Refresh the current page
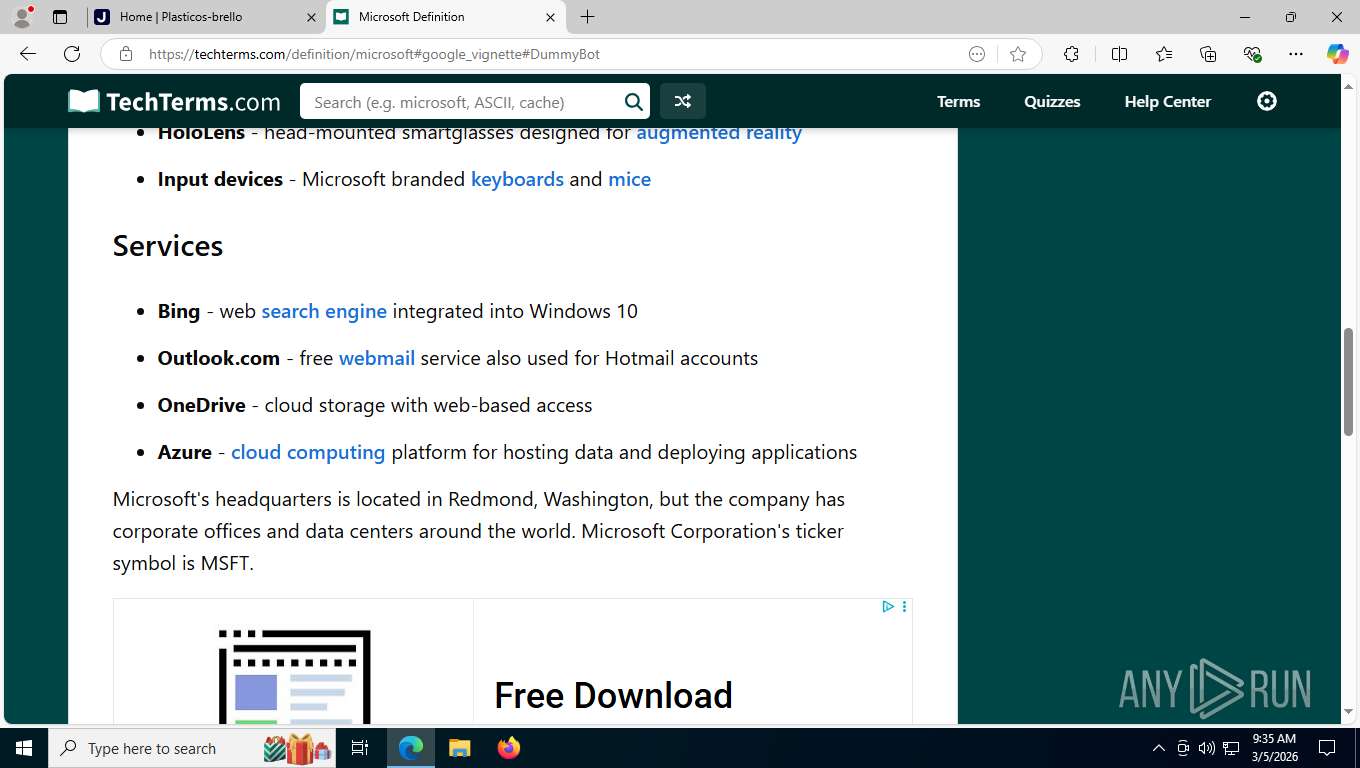The height and width of the screenshot is (768, 1360). (72, 54)
